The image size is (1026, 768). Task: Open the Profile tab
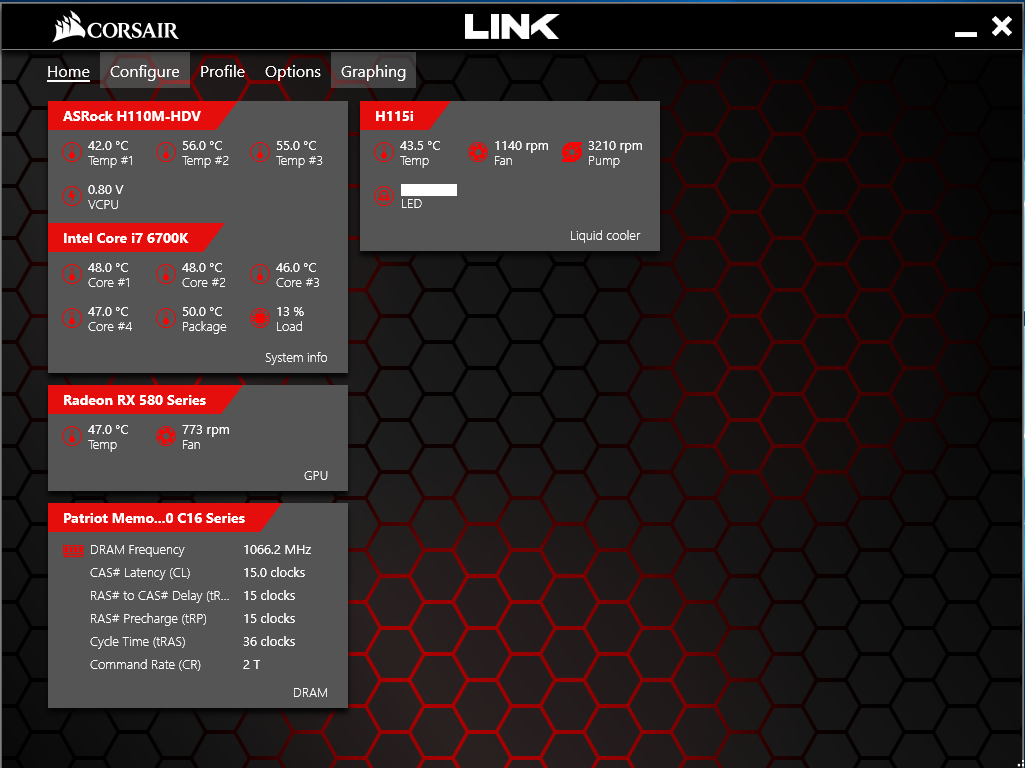tap(222, 71)
